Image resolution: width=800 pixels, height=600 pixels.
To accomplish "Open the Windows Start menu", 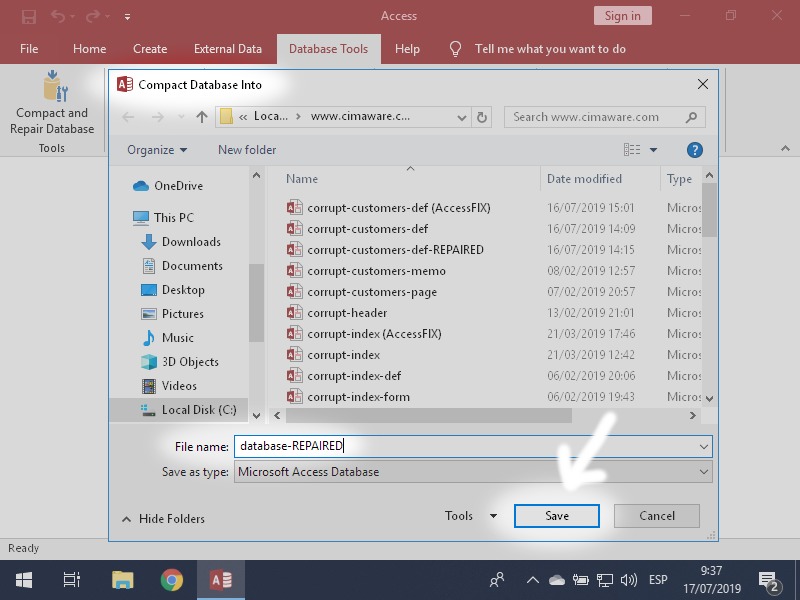I will pos(23,580).
